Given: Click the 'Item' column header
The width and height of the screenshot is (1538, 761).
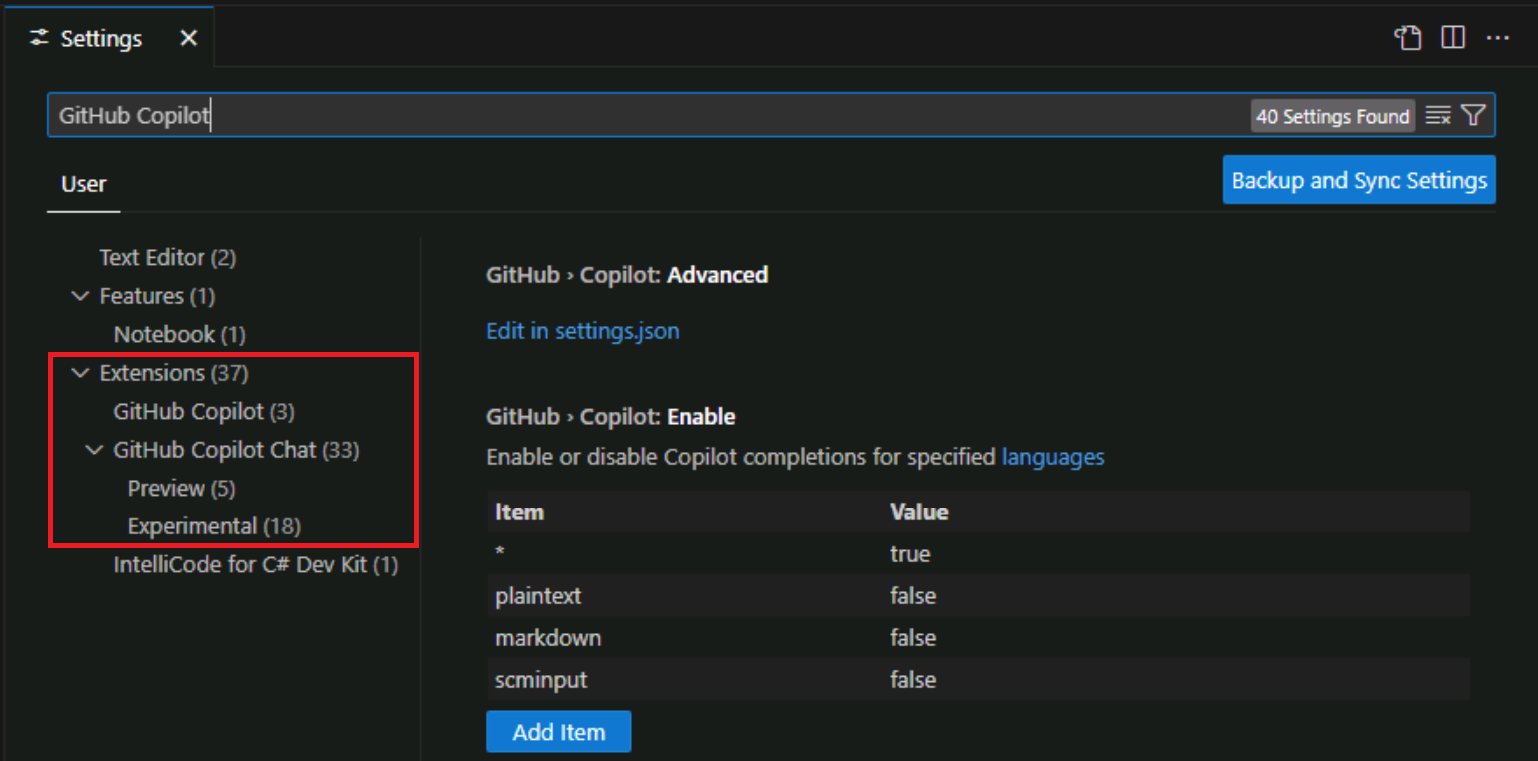Looking at the screenshot, I should point(519,512).
